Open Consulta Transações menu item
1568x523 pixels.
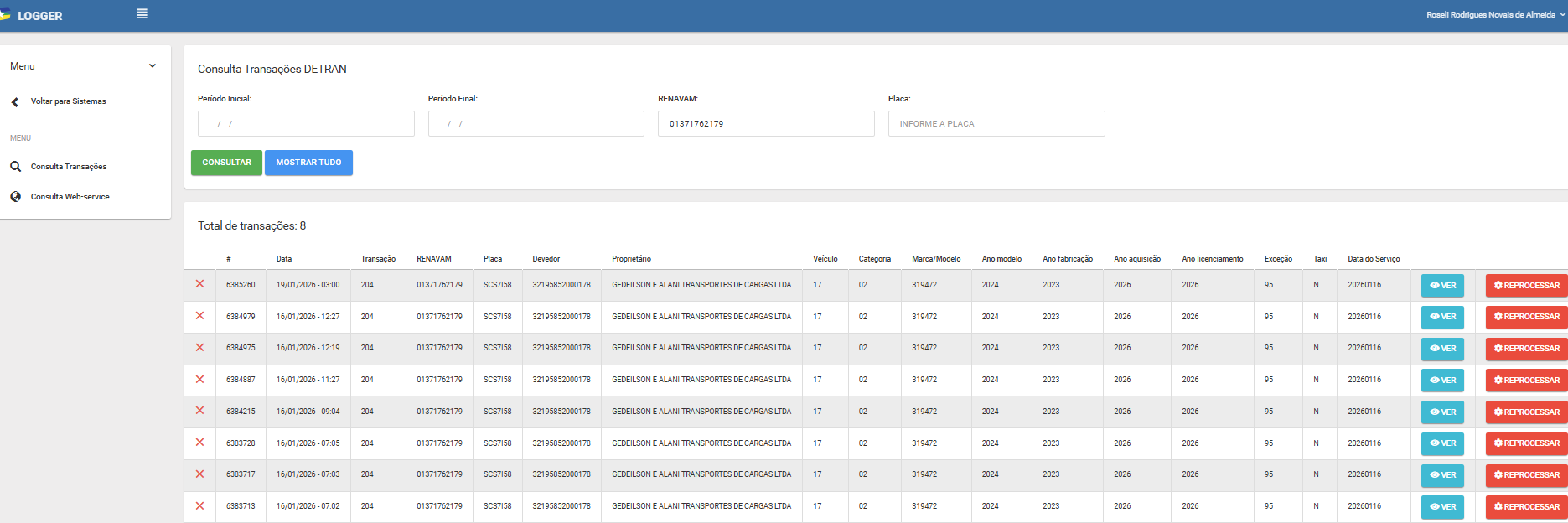point(69,167)
